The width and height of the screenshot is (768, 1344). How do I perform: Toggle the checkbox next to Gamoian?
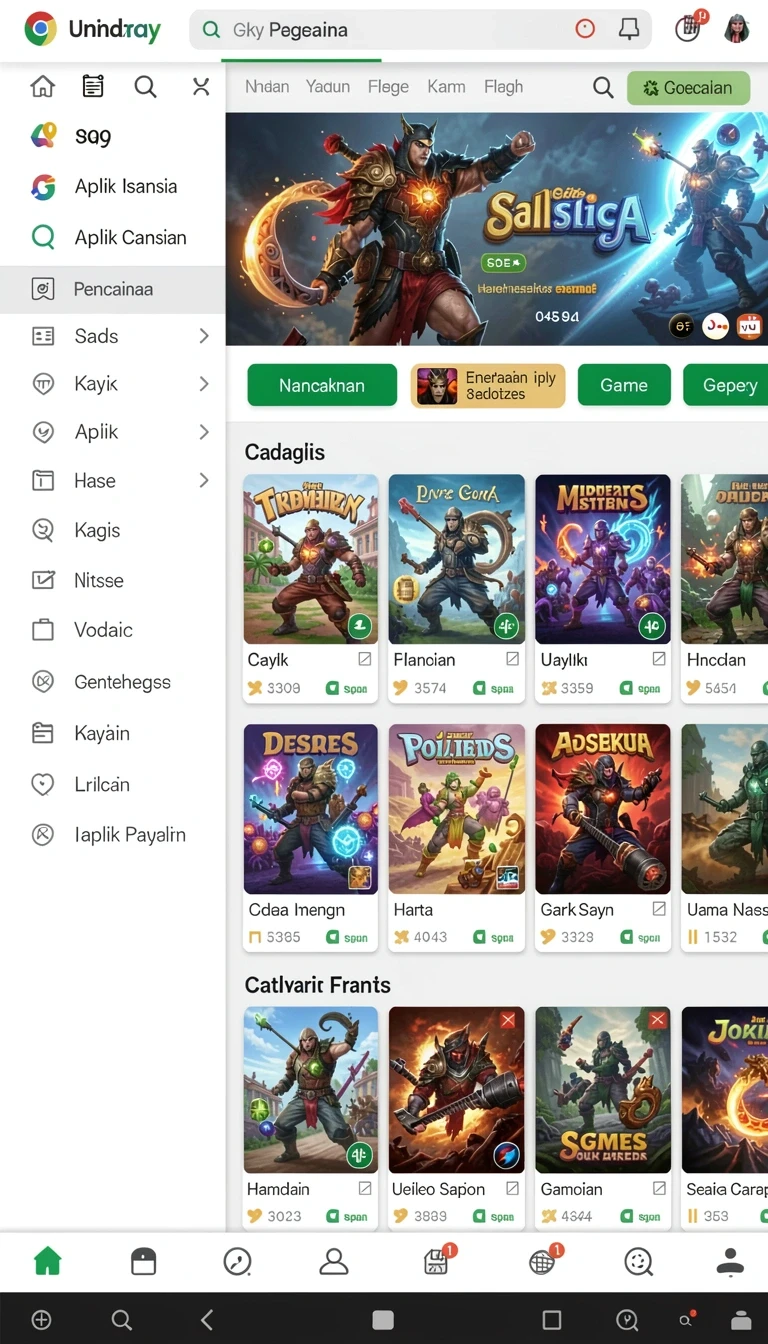click(x=659, y=1189)
